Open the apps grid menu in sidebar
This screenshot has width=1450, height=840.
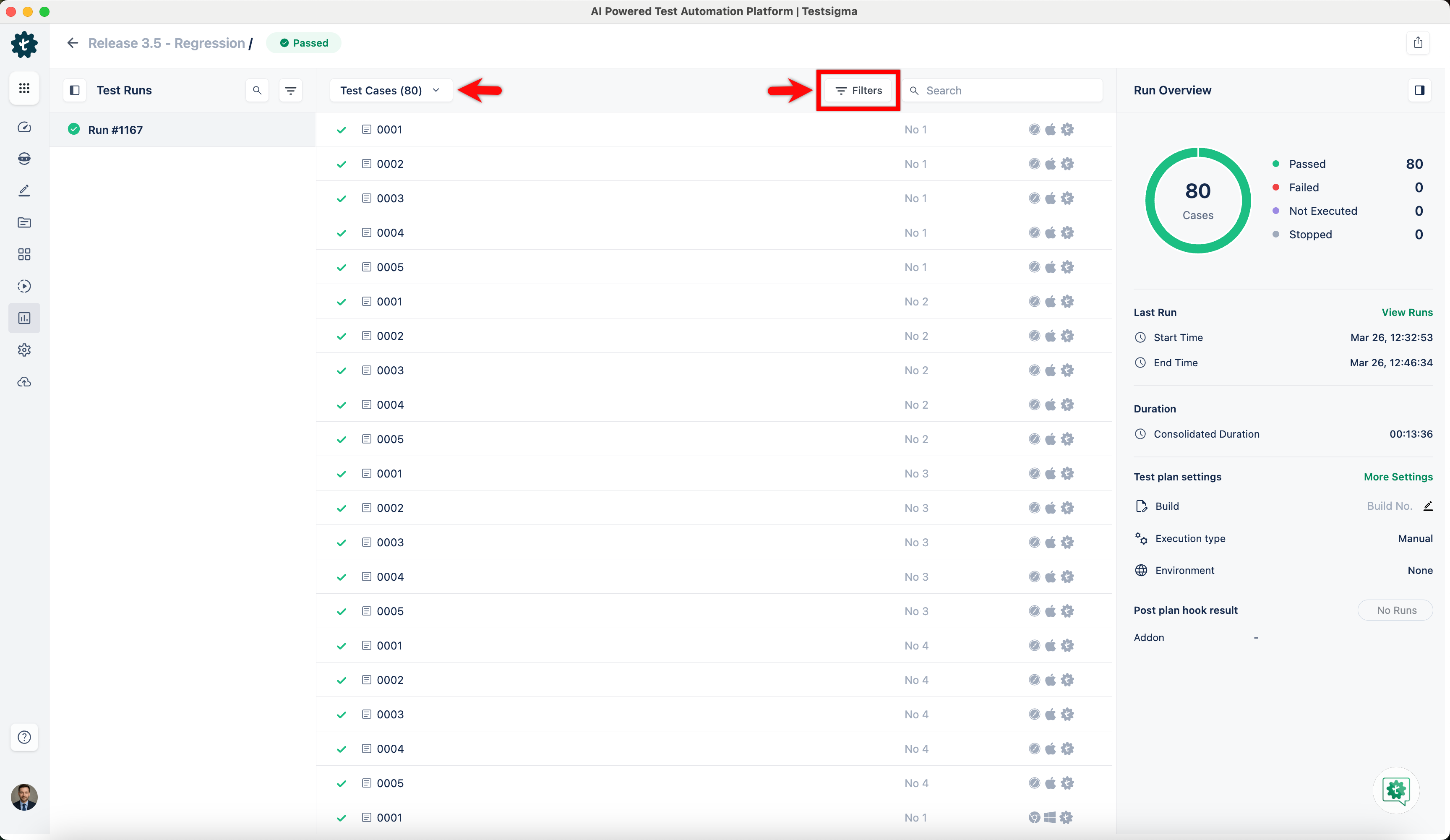coord(24,88)
